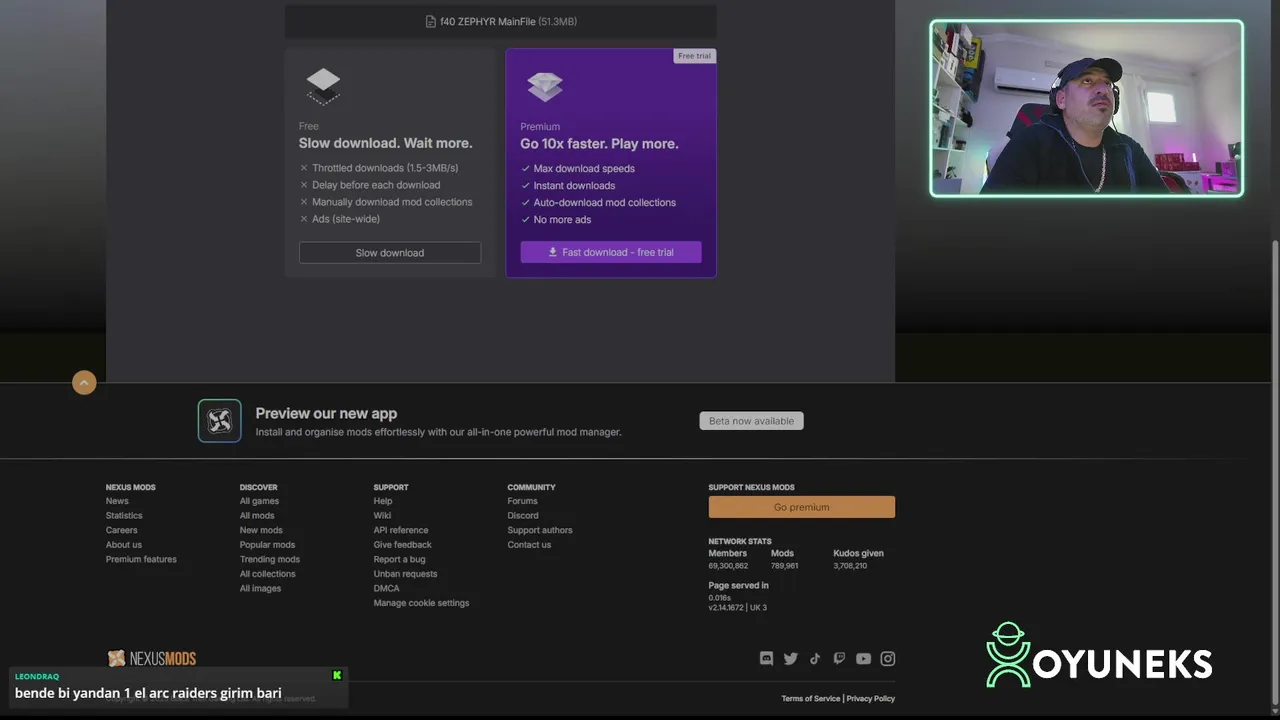Open the All images link

click(260, 588)
